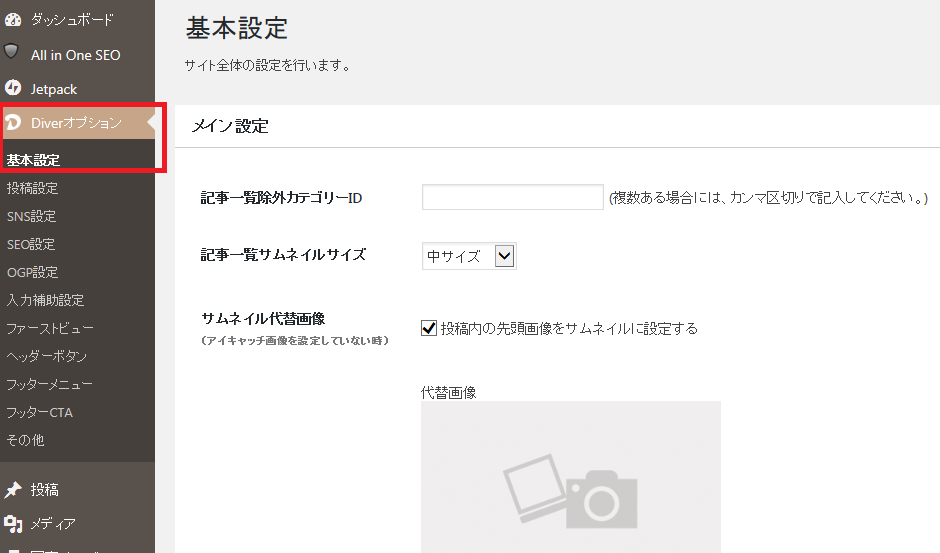Open フッターCTA settings link

coord(39,412)
